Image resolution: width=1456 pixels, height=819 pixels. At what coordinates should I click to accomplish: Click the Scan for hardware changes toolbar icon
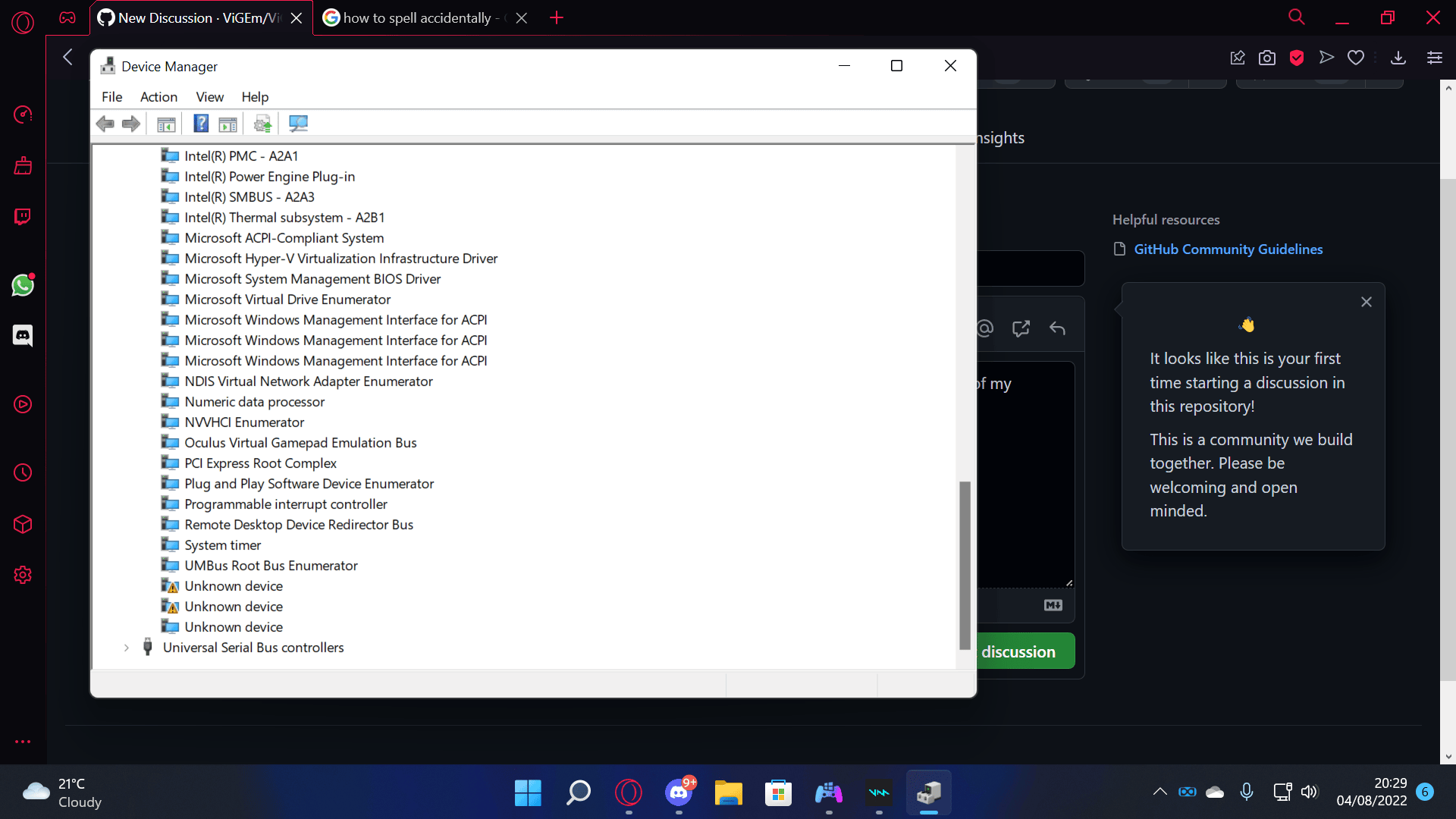point(298,124)
